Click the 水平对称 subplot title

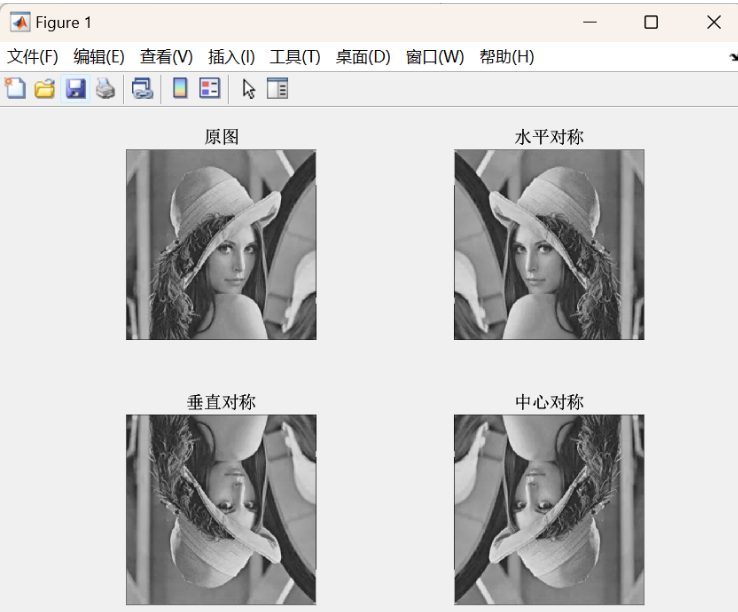(549, 137)
